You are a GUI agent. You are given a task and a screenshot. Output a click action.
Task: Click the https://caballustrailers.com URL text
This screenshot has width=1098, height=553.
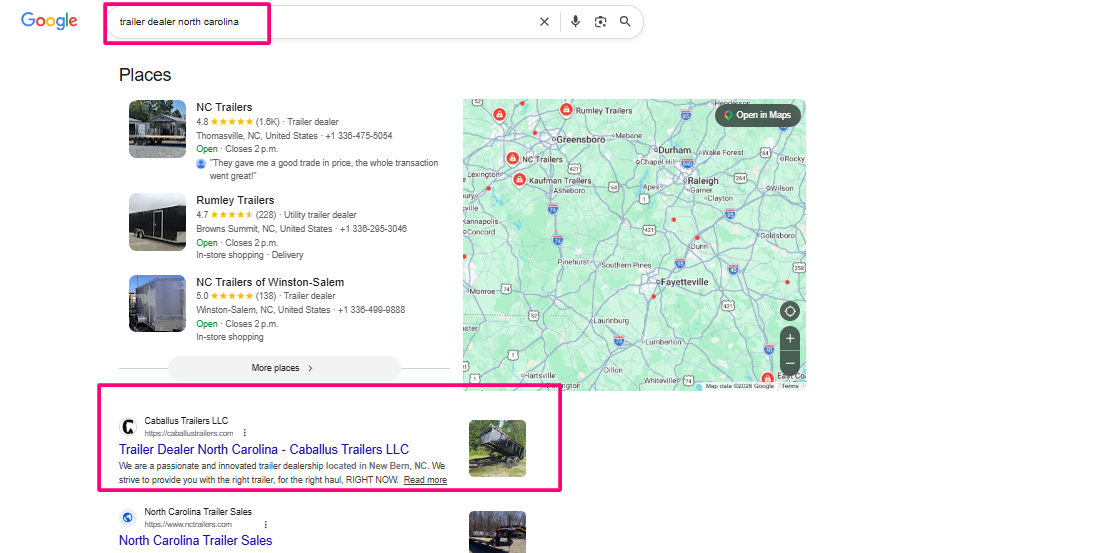click(x=189, y=433)
